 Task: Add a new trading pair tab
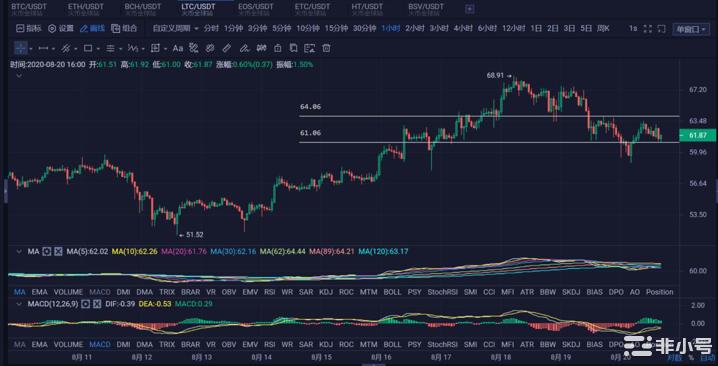[470, 9]
